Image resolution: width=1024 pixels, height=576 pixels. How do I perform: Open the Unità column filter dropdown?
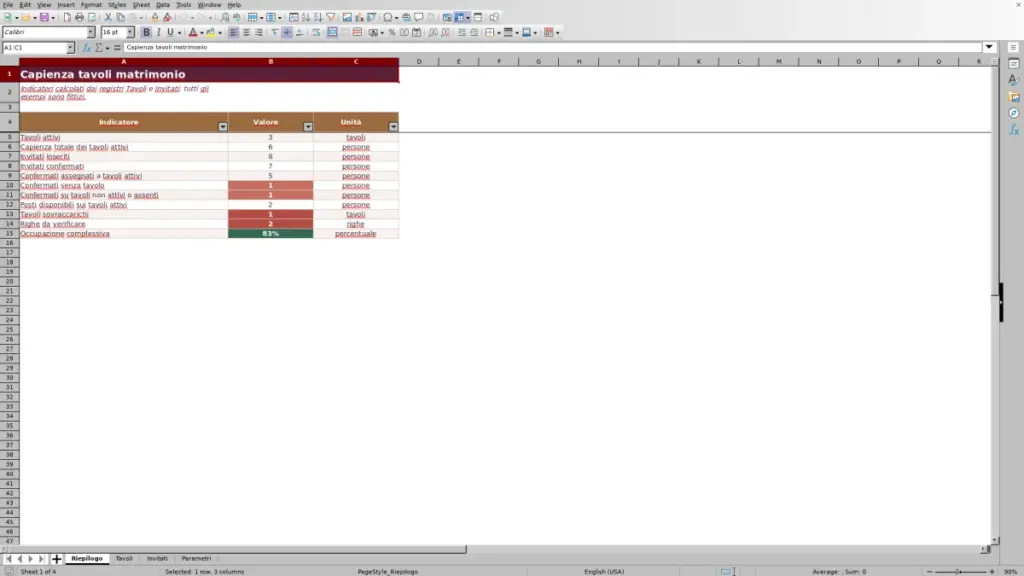(x=393, y=127)
